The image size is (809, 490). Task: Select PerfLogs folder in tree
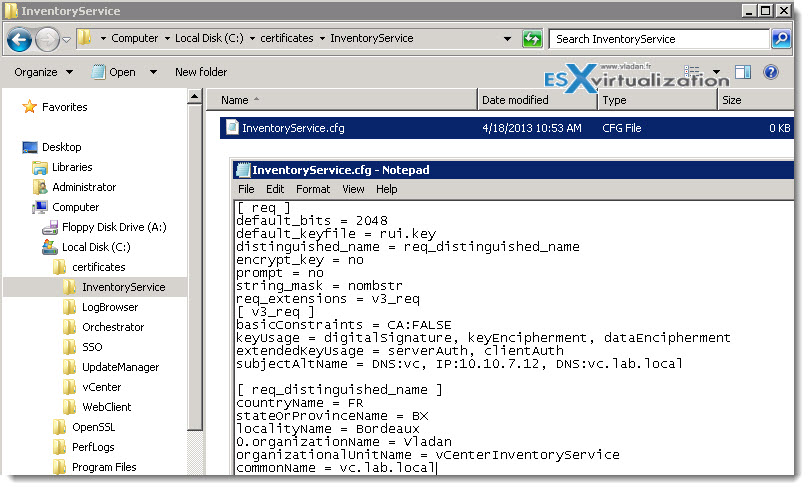click(x=93, y=447)
